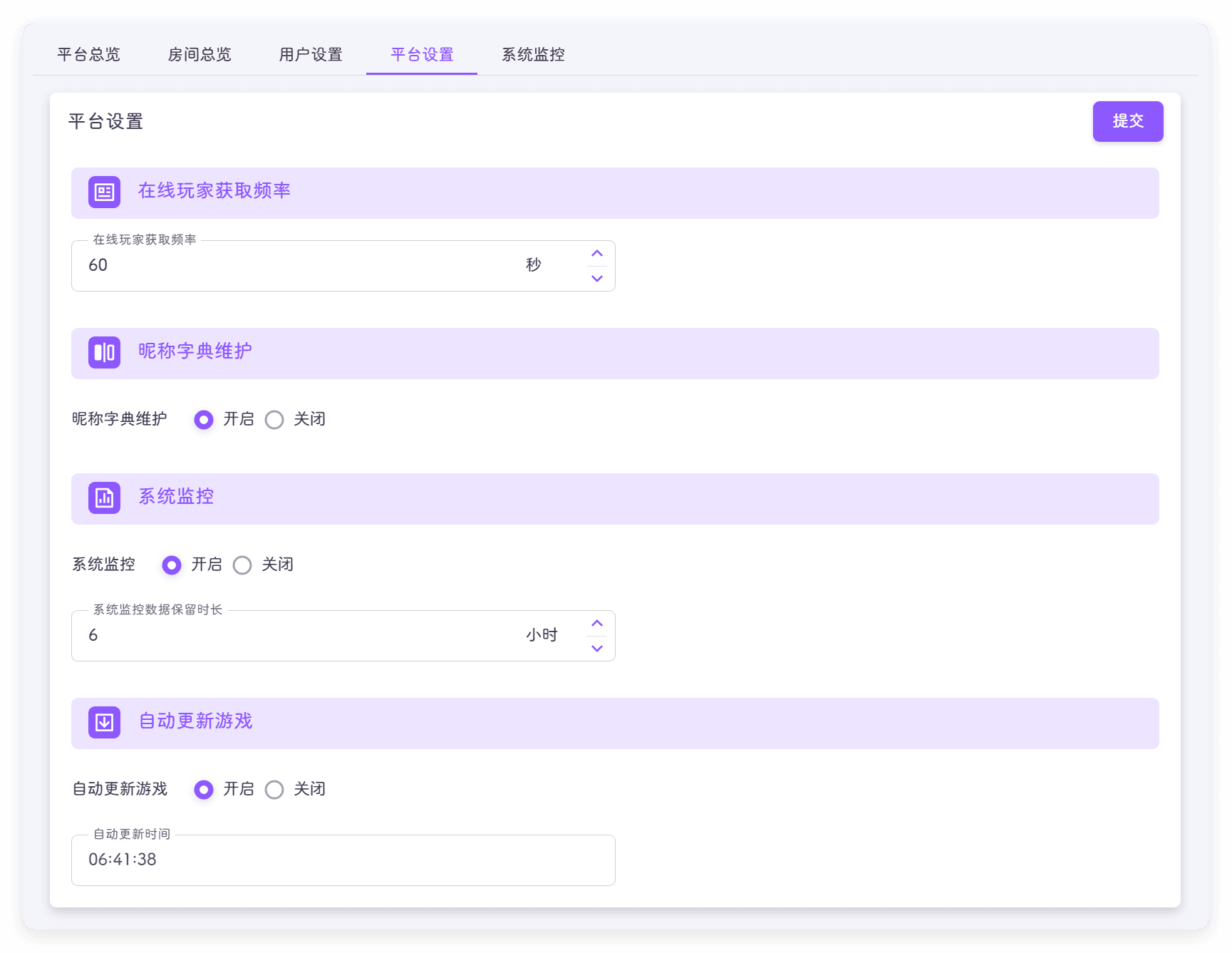Click the online player frequency section icon
Screen dimensions: 1232x953
pyautogui.click(x=104, y=192)
